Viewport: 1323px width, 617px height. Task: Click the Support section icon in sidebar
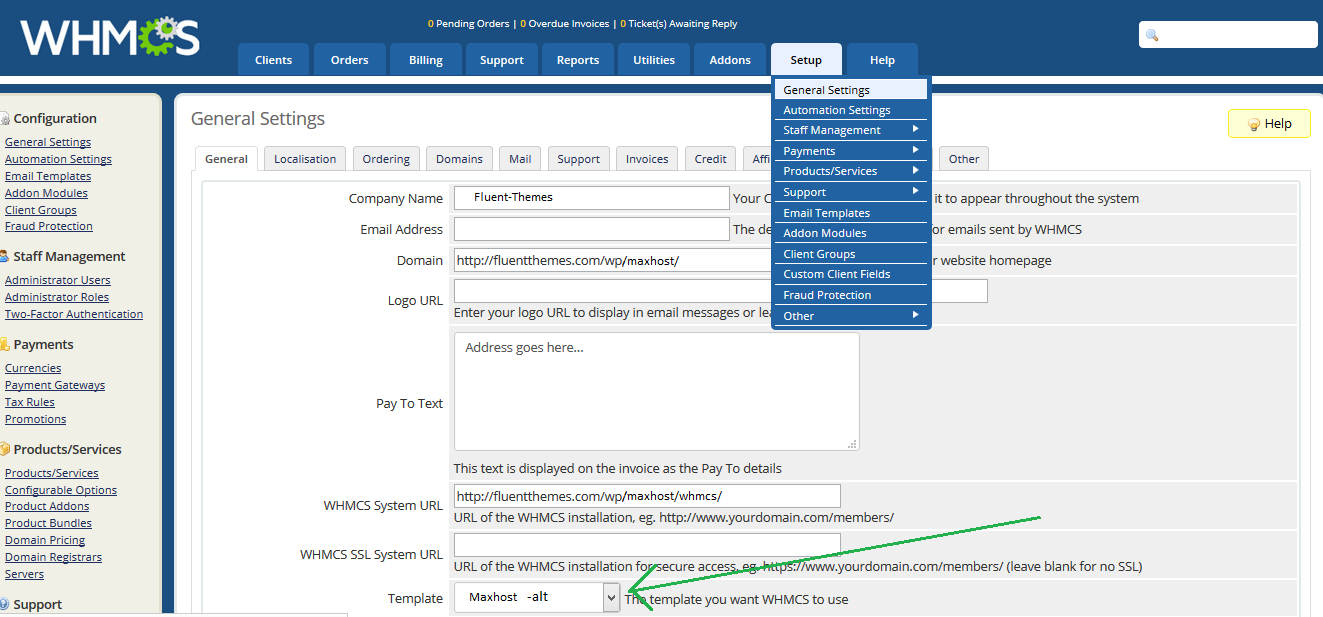click(x=5, y=605)
